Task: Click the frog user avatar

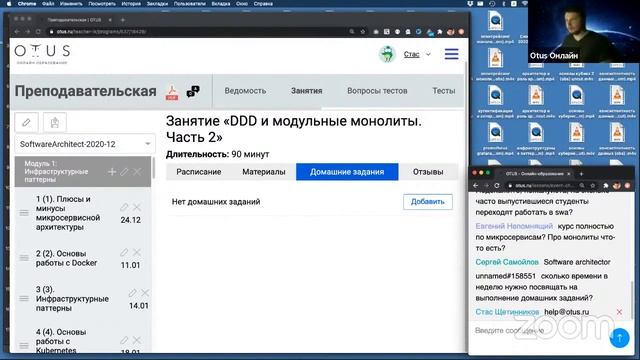Action: (387, 54)
